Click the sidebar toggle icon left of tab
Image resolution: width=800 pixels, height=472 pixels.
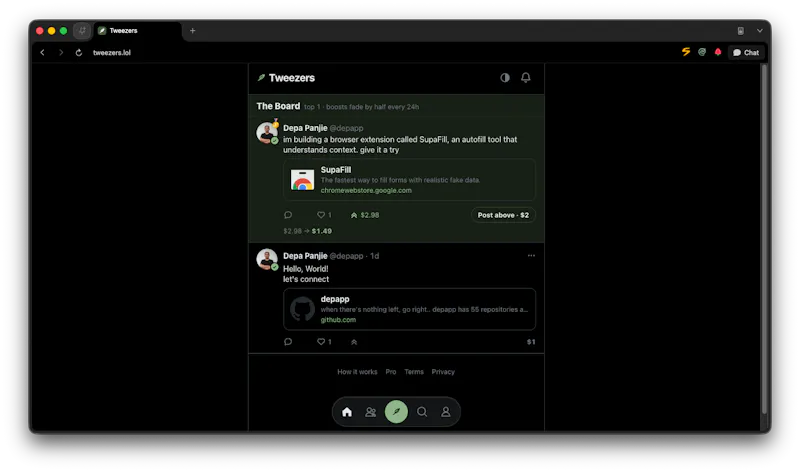82,31
